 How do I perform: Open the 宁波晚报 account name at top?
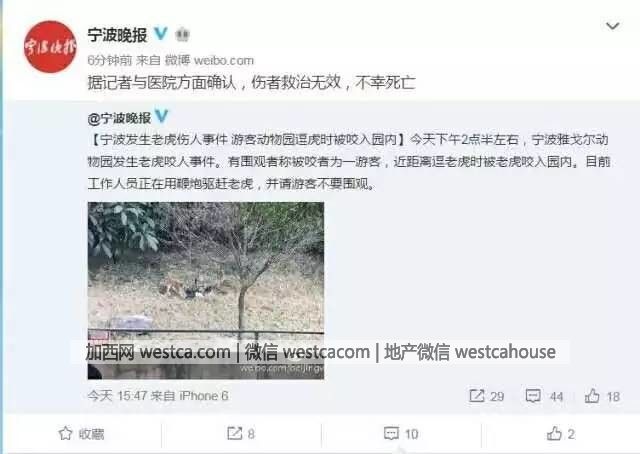point(117,35)
